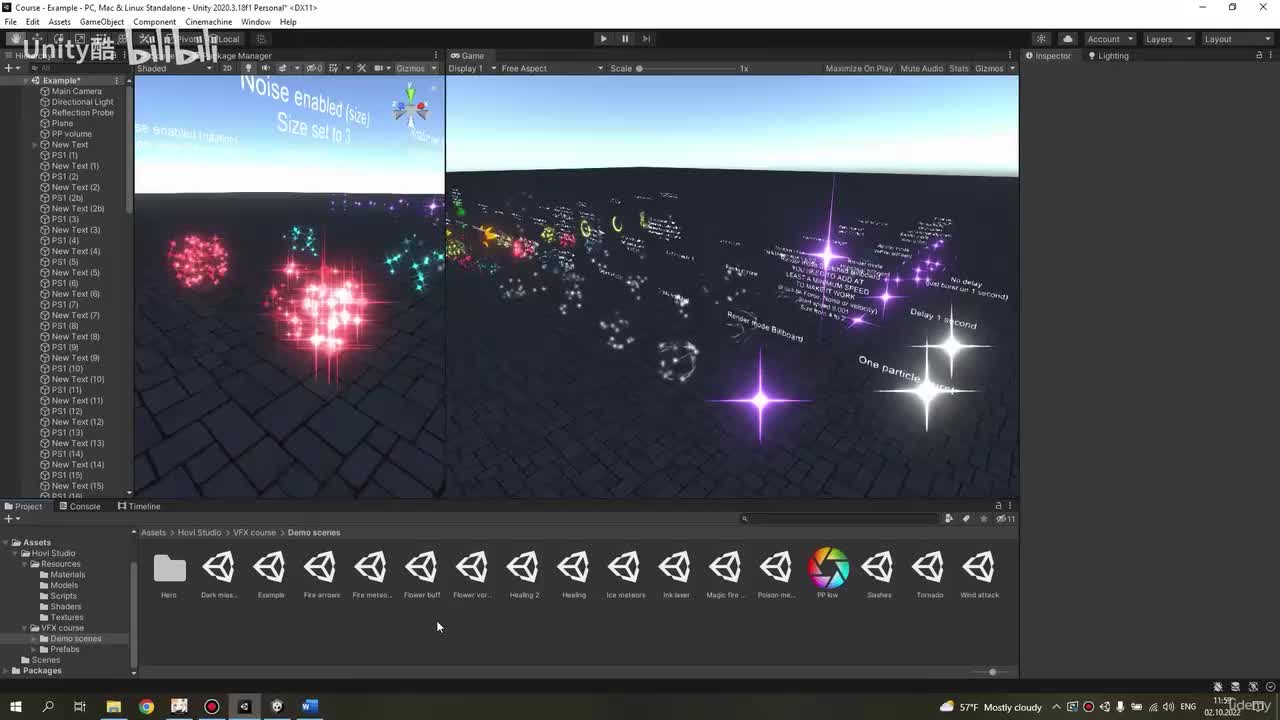
Task: Select the PP low profile asset
Action: click(x=828, y=574)
